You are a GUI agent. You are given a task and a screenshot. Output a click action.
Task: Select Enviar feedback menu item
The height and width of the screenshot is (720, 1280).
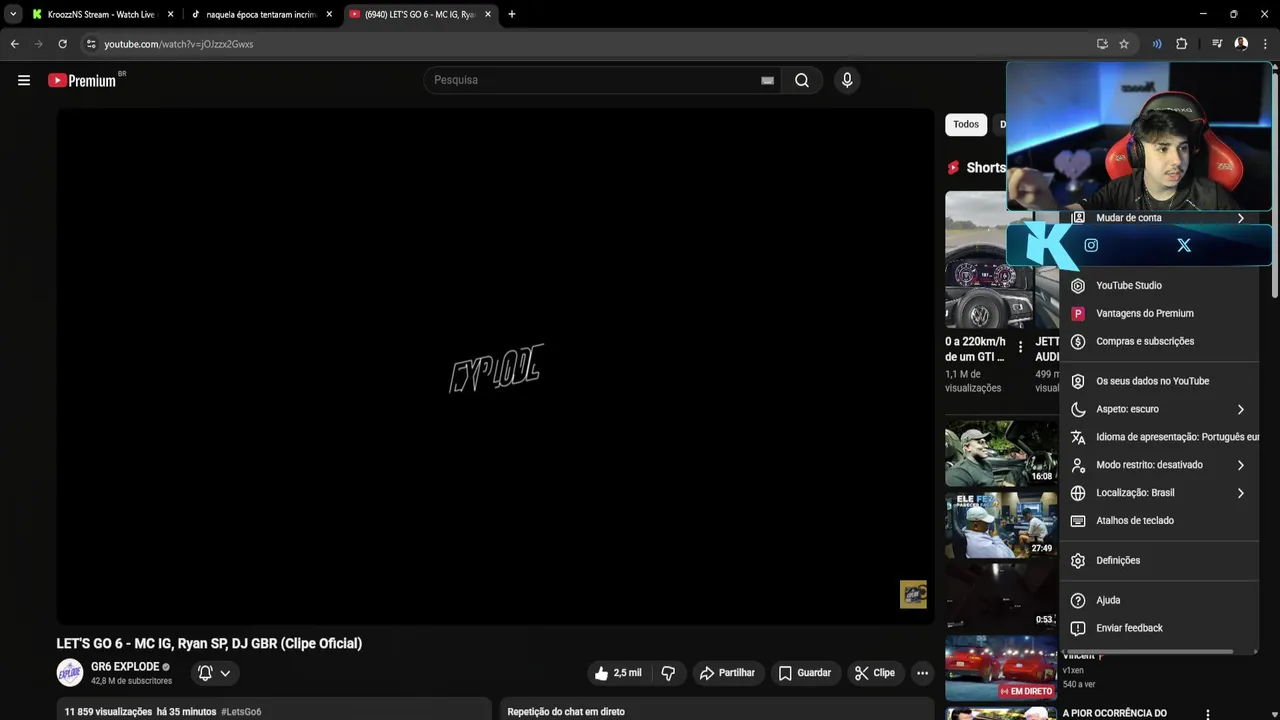pyautogui.click(x=1159, y=628)
